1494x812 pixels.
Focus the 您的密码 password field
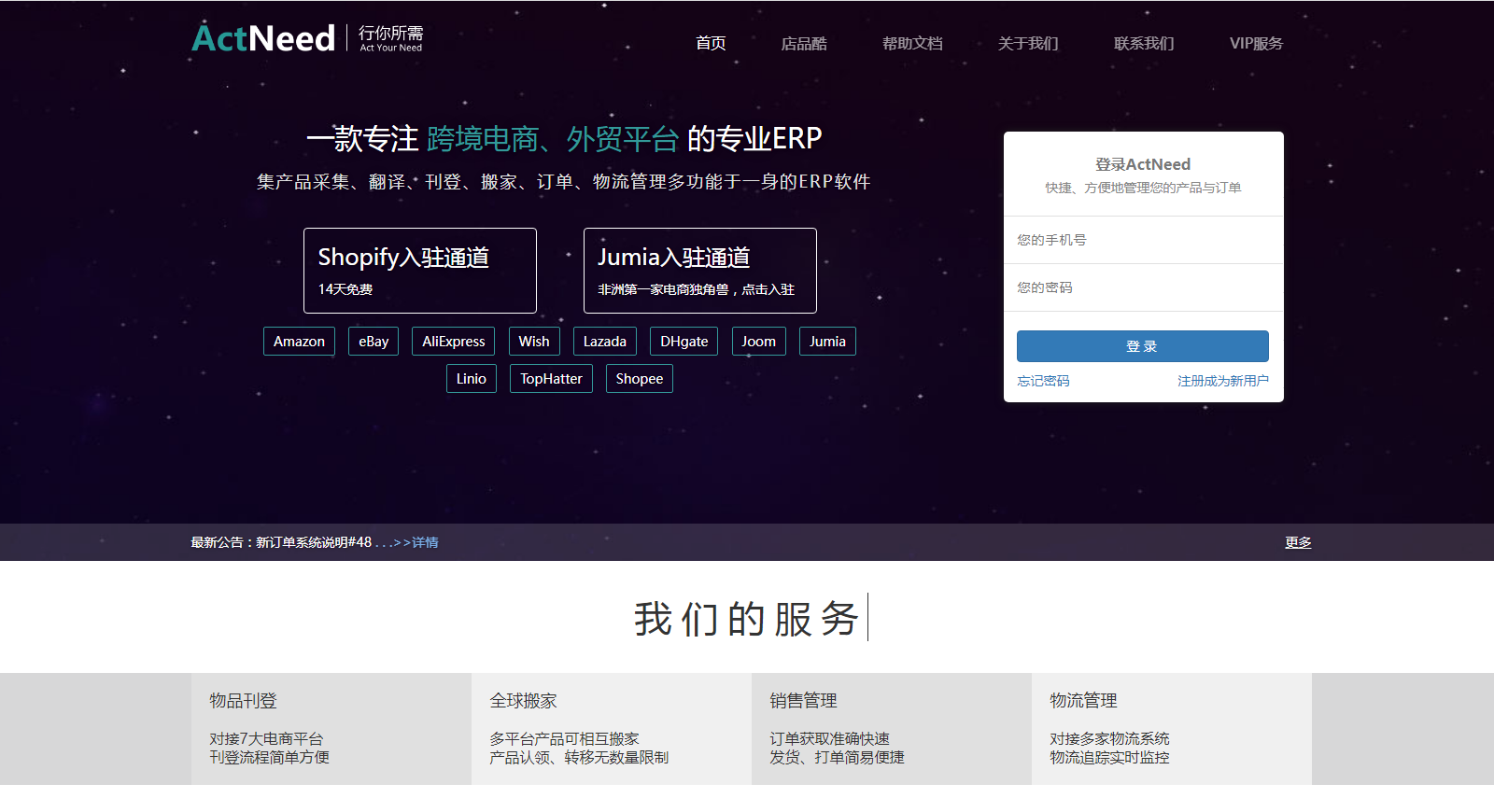click(1144, 287)
